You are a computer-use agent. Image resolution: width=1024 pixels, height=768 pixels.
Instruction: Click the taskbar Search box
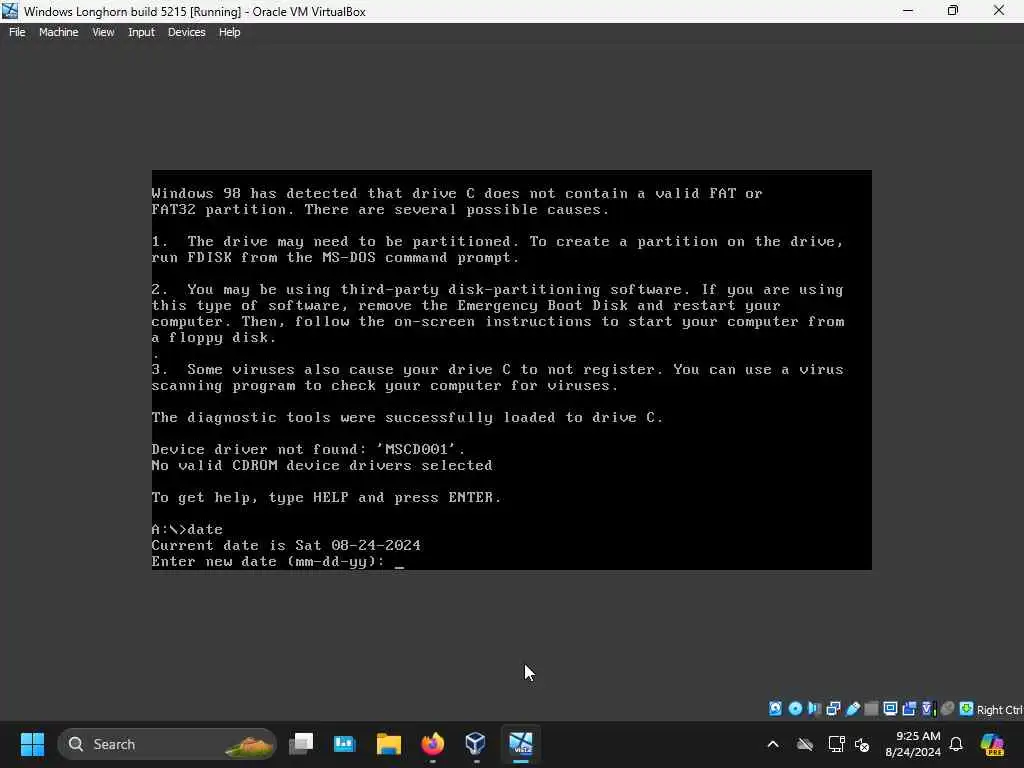[167, 744]
